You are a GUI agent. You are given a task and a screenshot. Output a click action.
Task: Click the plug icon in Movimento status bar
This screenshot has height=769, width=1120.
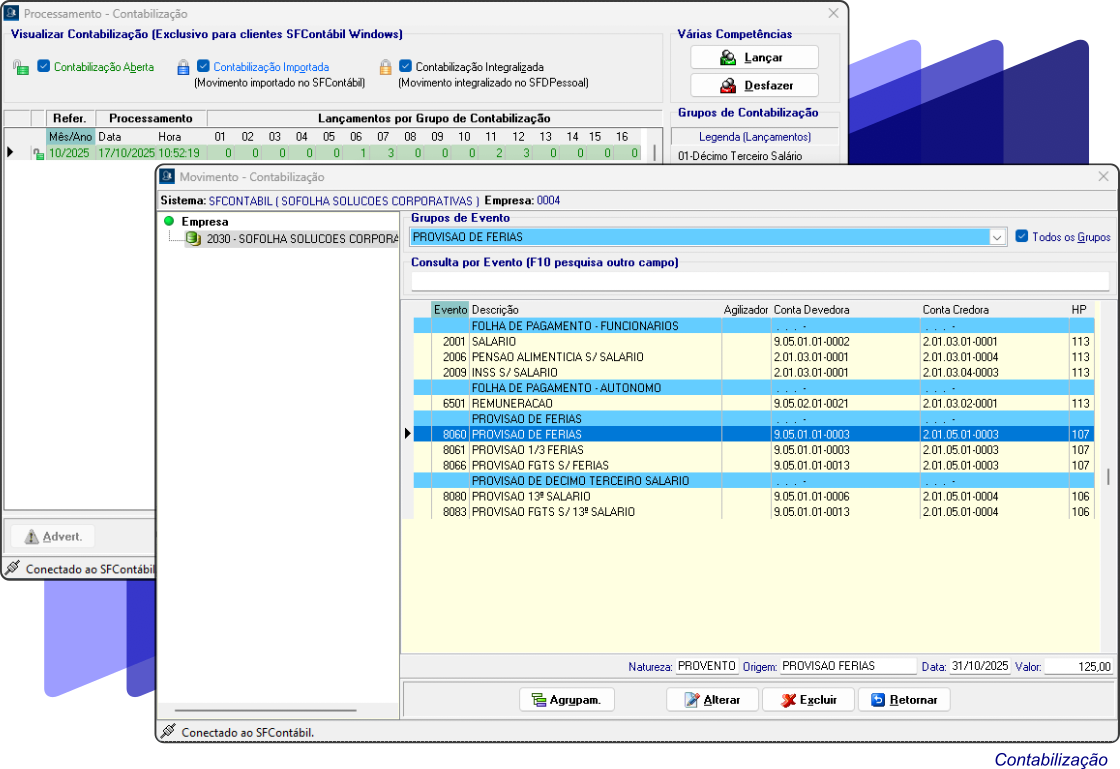pyautogui.click(x=168, y=732)
